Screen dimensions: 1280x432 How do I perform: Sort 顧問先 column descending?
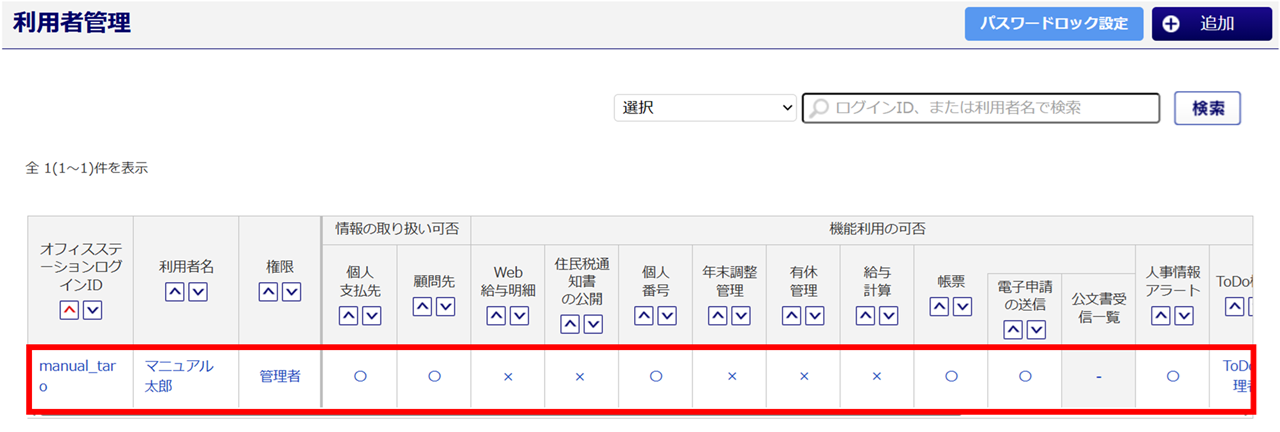[x=445, y=308]
